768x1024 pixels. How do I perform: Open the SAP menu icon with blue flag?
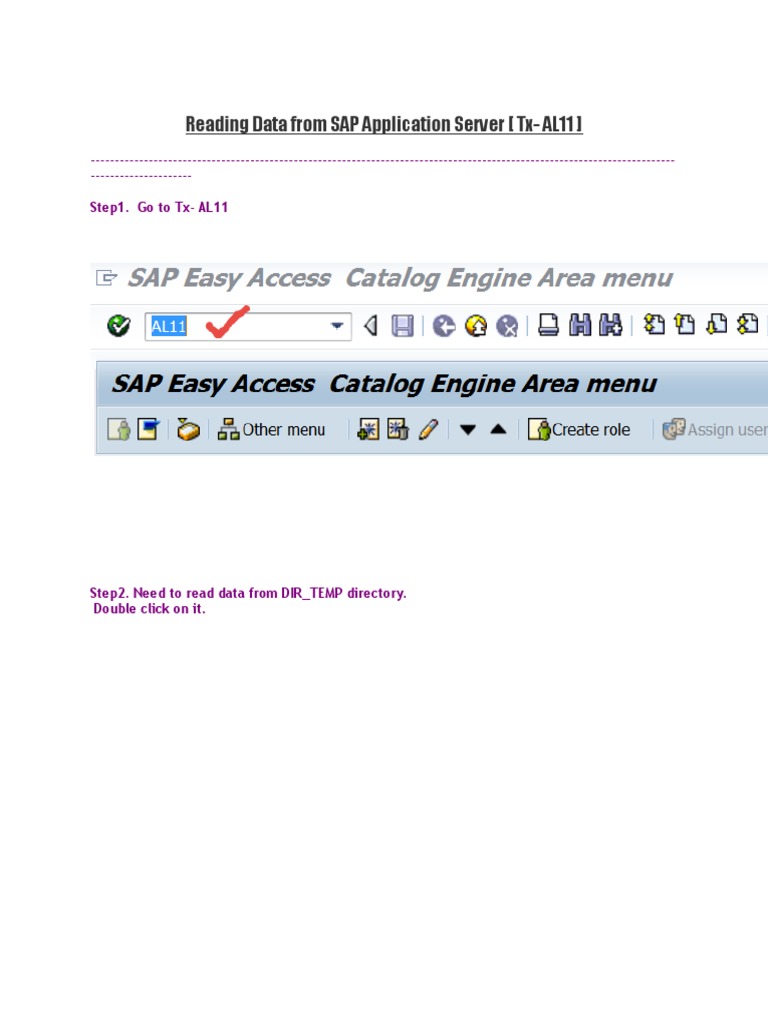[148, 430]
